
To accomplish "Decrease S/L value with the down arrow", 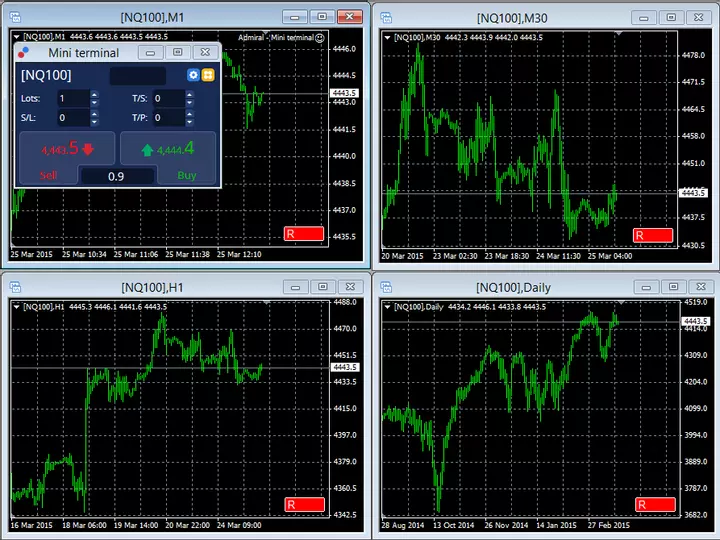I will [94, 122].
